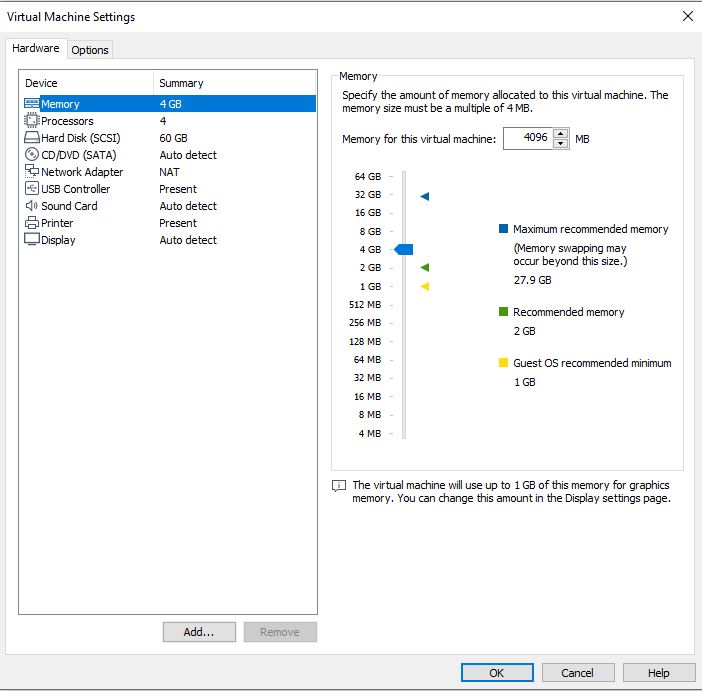Screen dimensions: 702x691
Task: Click OK to confirm settings
Action: pyautogui.click(x=497, y=673)
